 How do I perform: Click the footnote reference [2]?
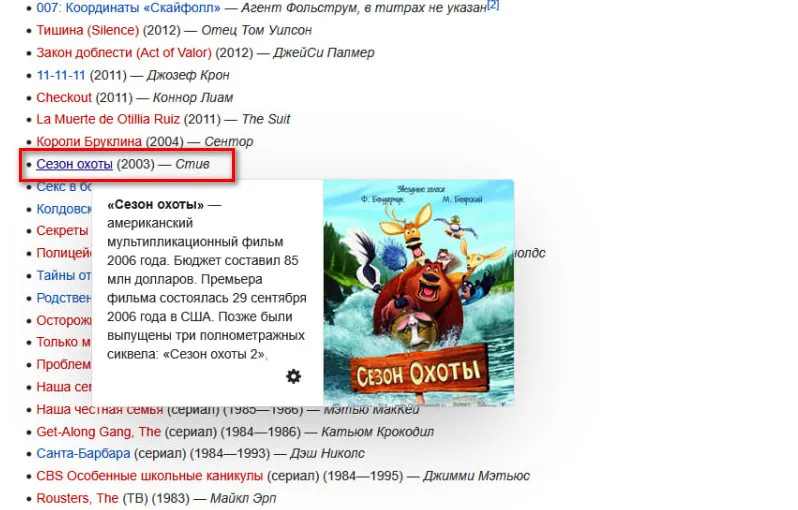[493, 5]
